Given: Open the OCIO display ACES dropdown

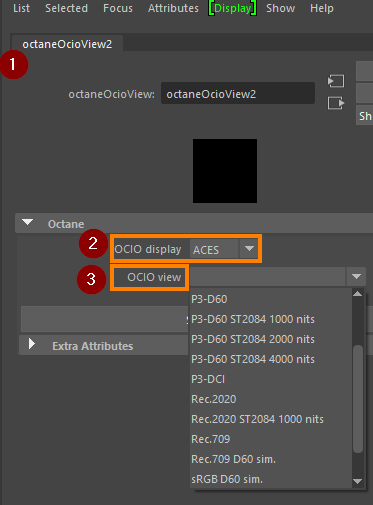Looking at the screenshot, I should click(224, 249).
